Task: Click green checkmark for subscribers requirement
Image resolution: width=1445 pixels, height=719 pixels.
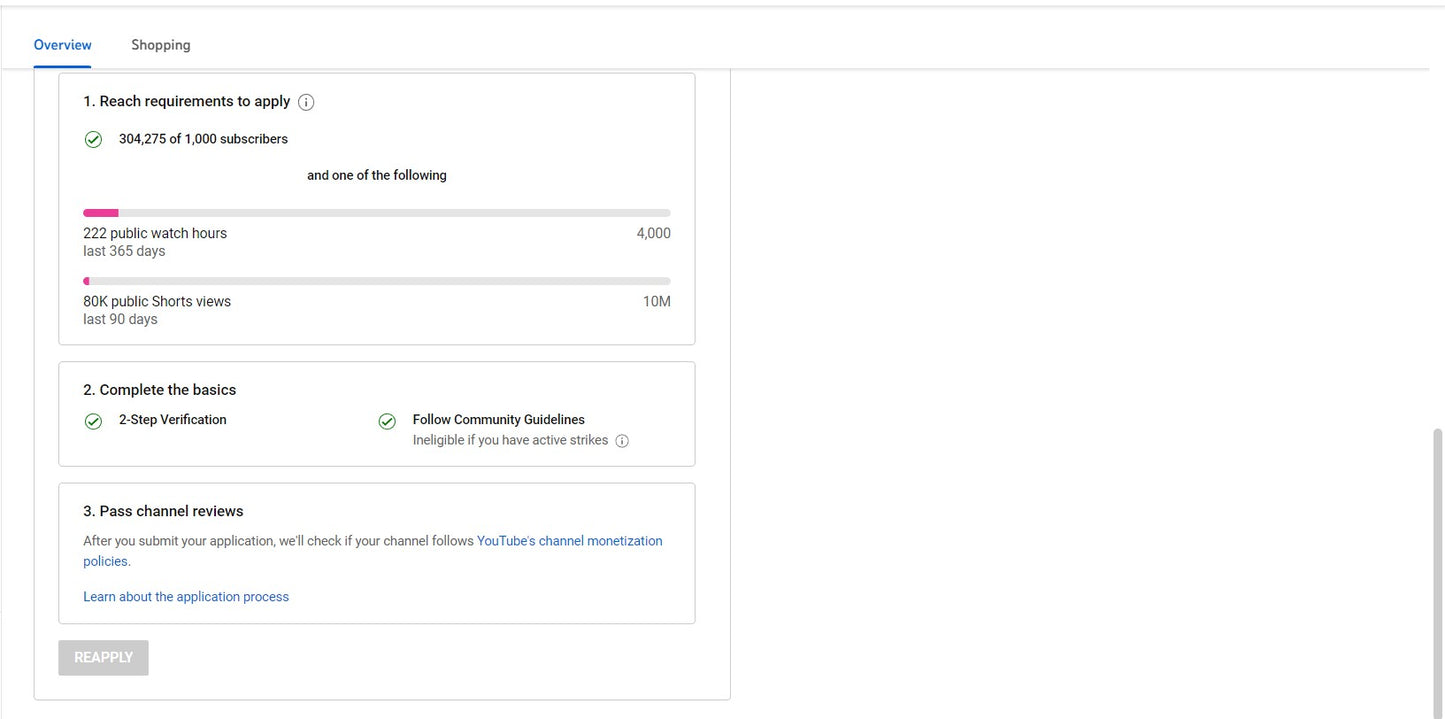Action: [x=93, y=140]
